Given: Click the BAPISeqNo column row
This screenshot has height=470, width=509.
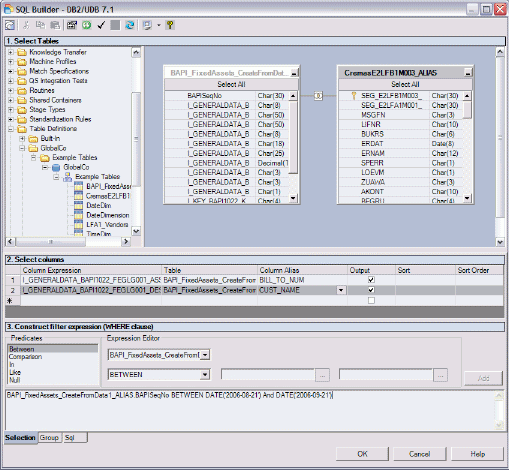Looking at the screenshot, I should 227,96.
